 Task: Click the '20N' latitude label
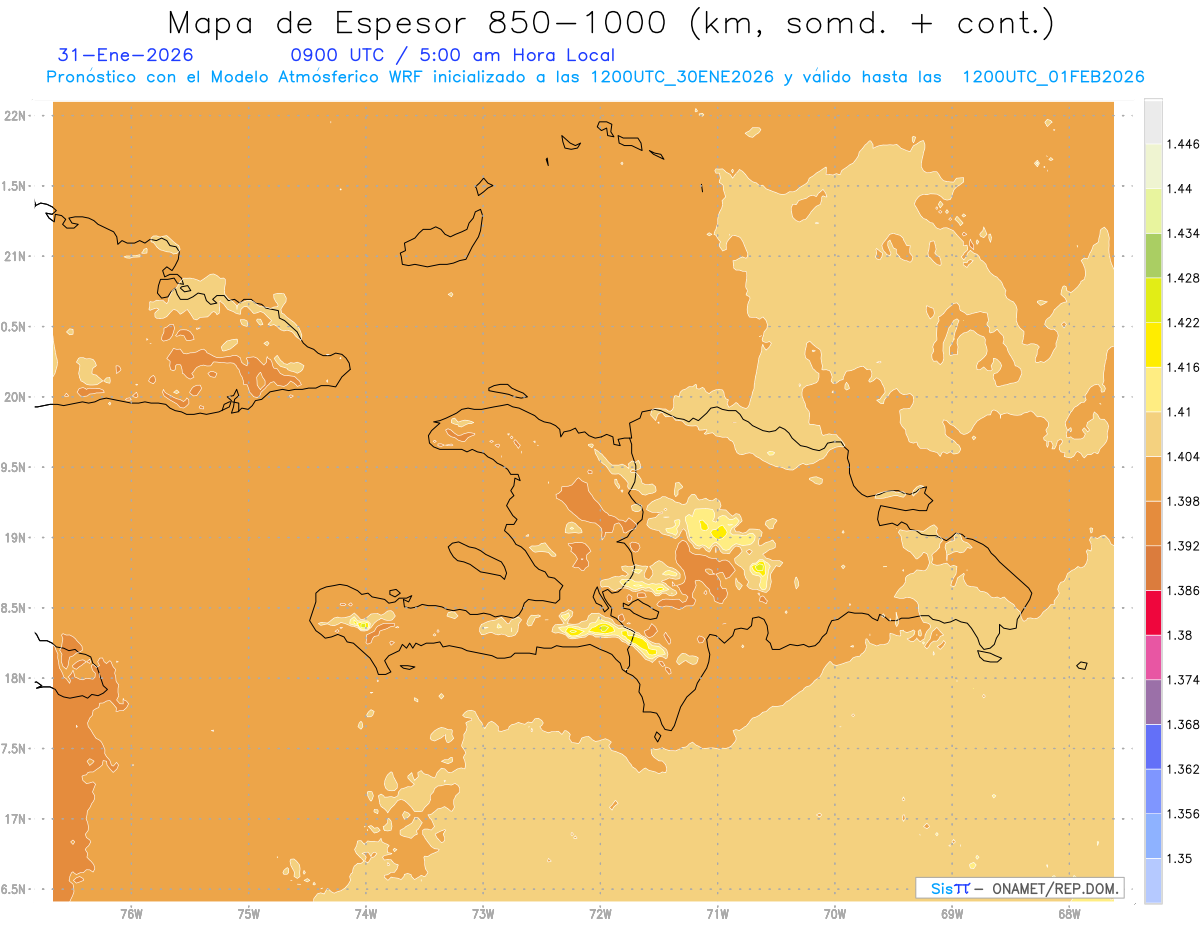click(x=16, y=397)
